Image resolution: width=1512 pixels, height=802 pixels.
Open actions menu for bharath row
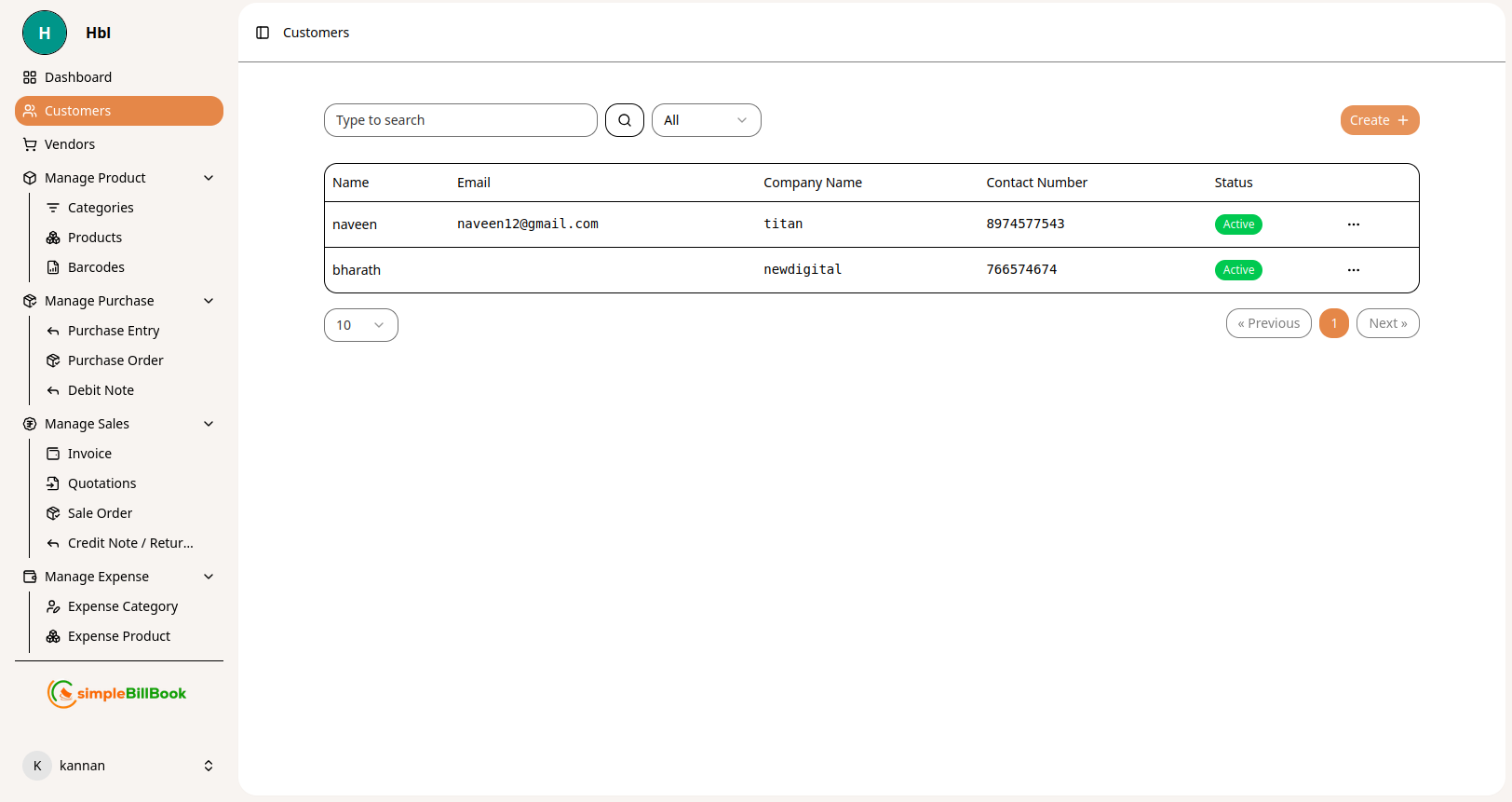pyautogui.click(x=1353, y=270)
